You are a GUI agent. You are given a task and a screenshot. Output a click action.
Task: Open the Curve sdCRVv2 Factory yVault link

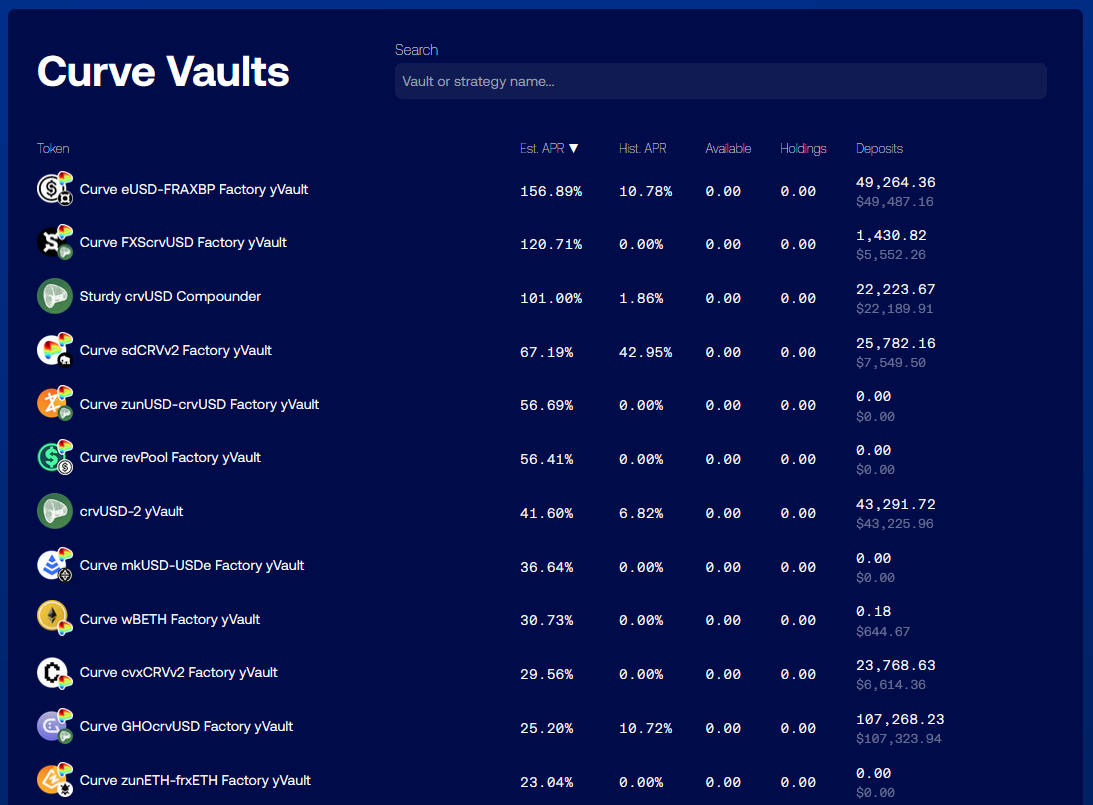tap(176, 350)
